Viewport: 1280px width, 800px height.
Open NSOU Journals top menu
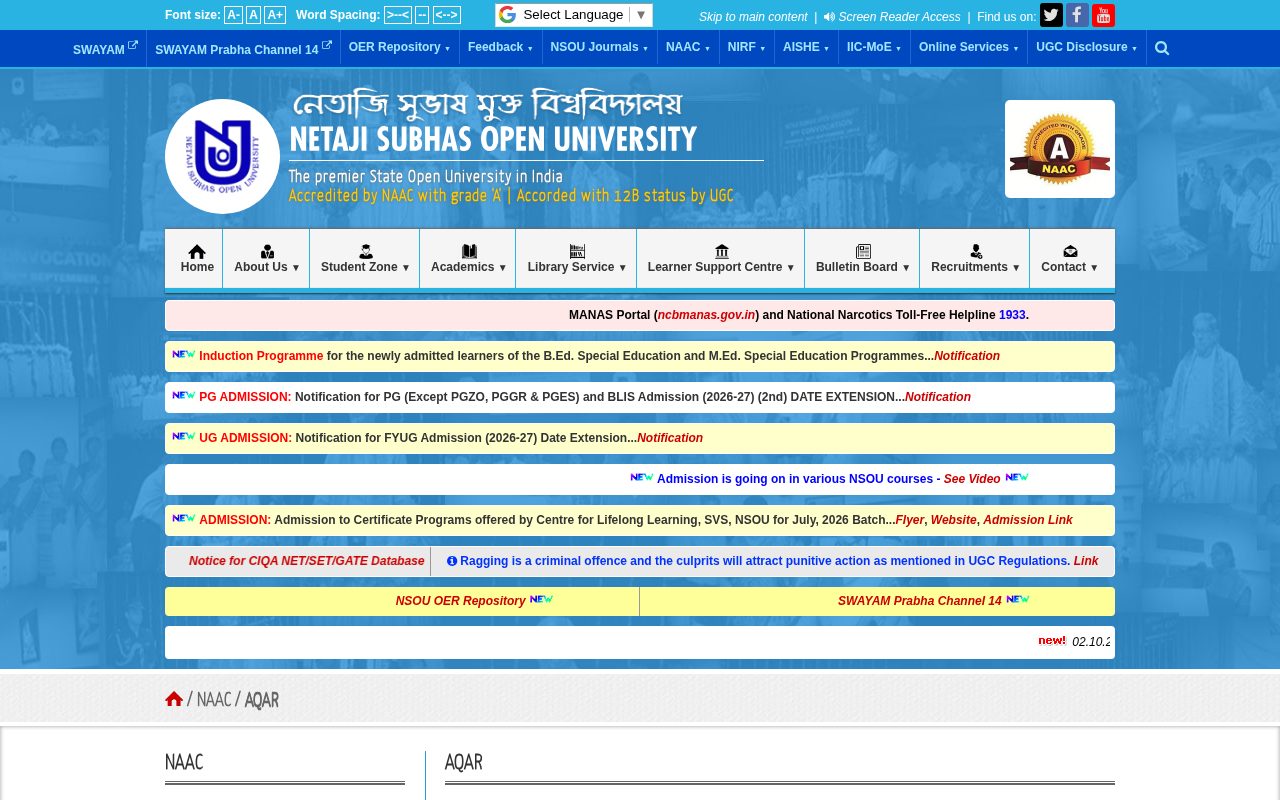599,48
